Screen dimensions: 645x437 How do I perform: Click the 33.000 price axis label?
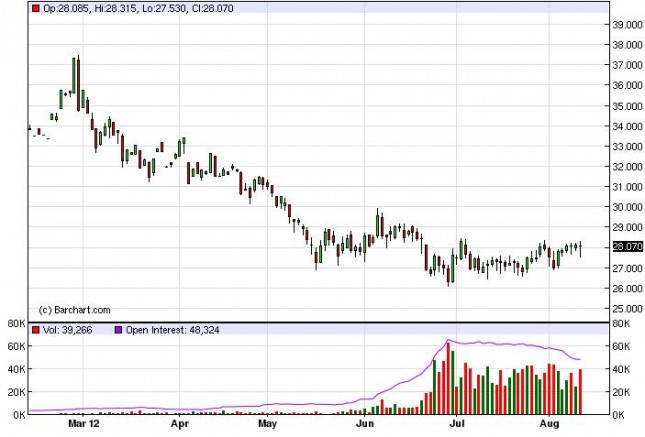(x=627, y=146)
